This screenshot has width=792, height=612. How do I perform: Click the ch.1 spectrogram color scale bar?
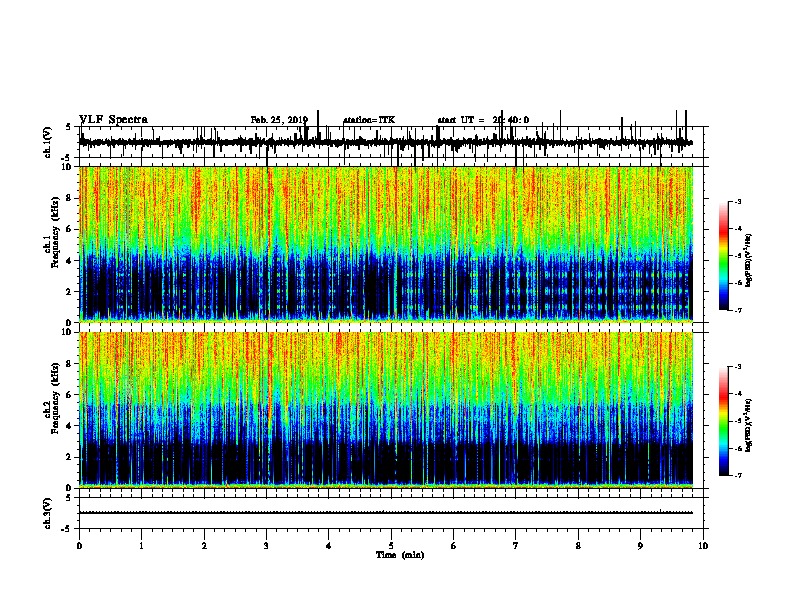[723, 256]
